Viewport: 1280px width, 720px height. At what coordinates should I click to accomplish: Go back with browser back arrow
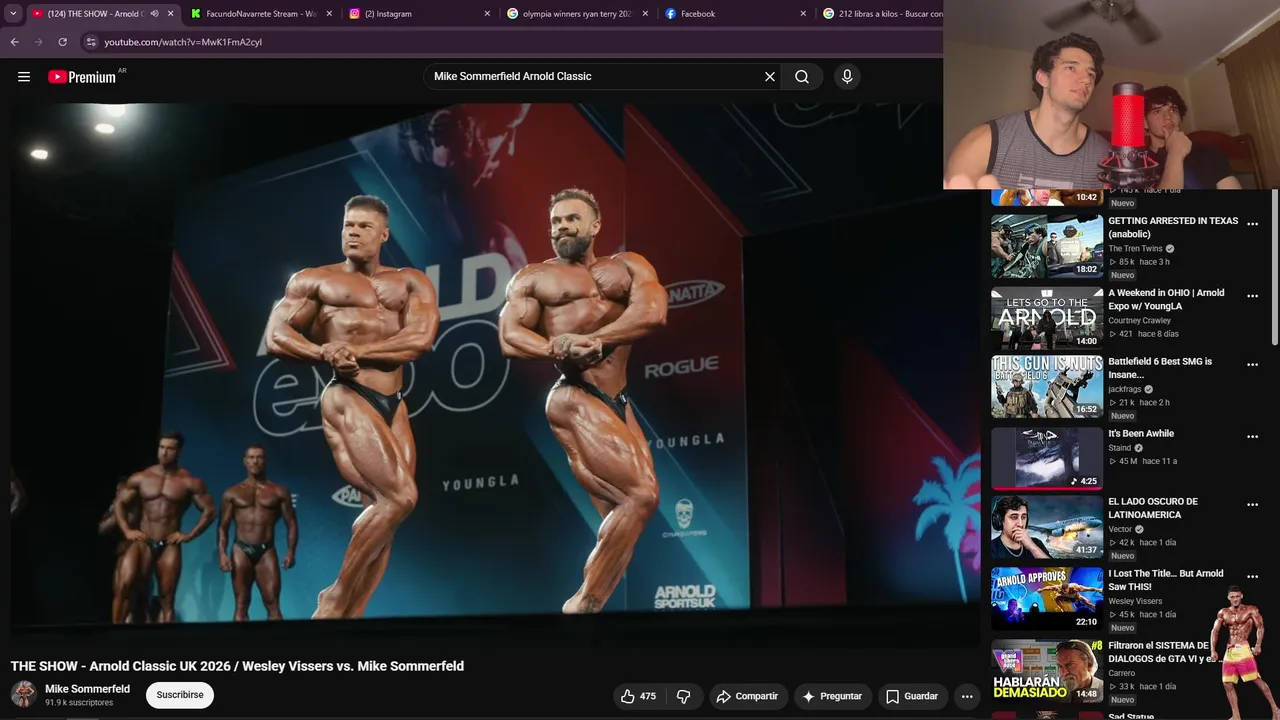[x=14, y=42]
